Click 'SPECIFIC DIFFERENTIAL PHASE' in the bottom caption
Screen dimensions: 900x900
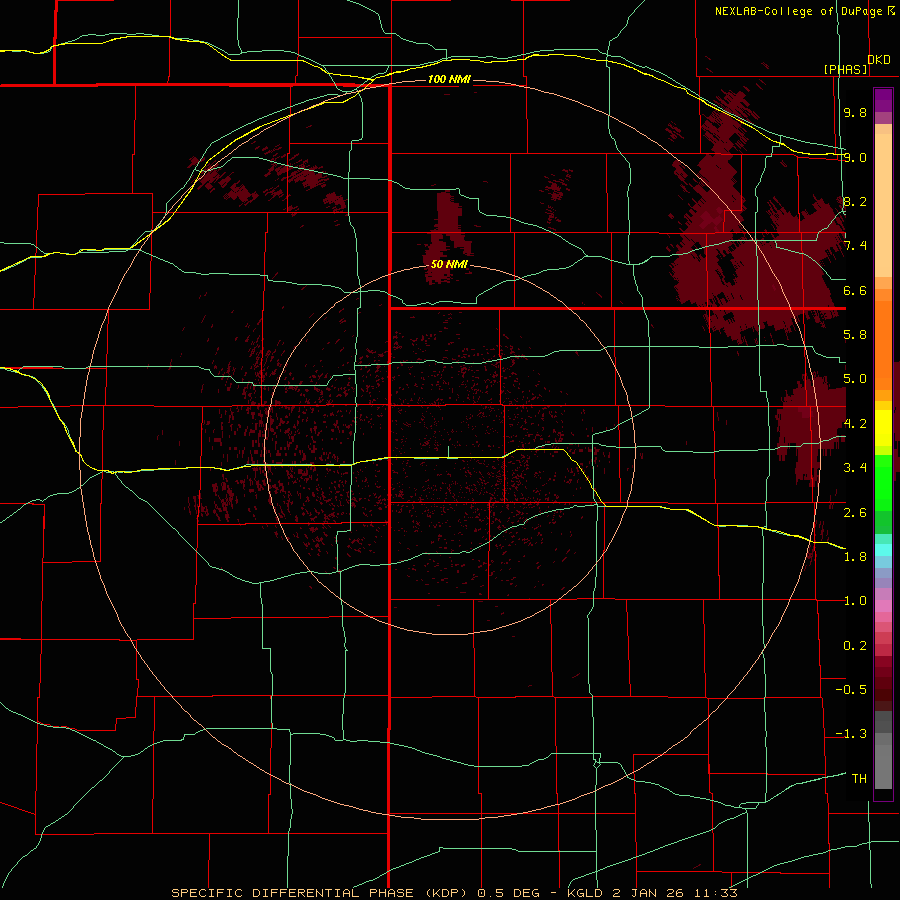pos(292,893)
